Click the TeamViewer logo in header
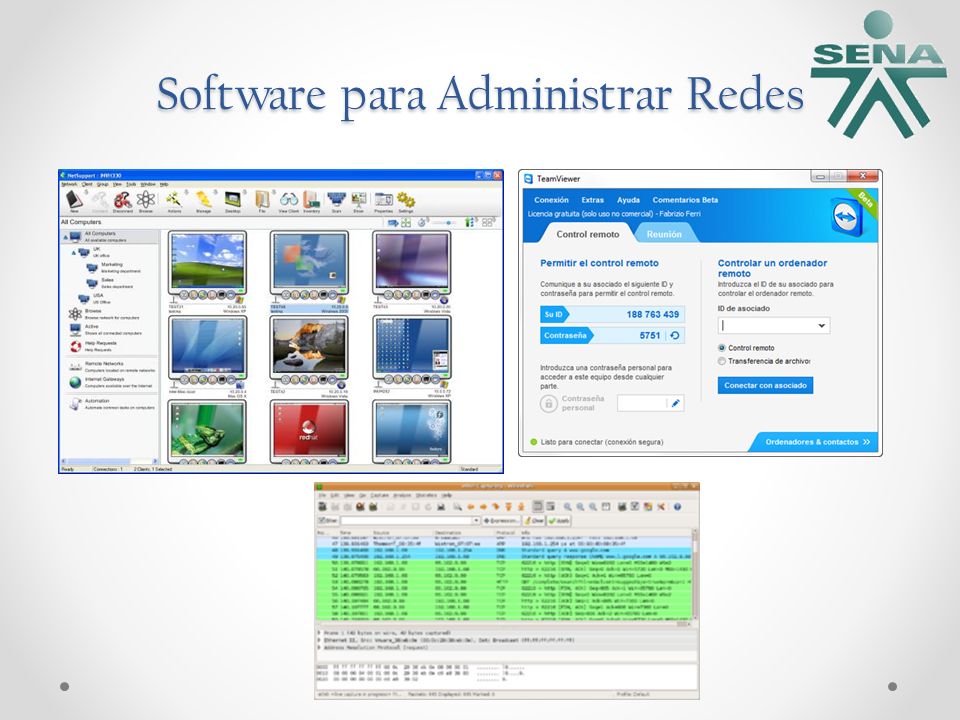Viewport: 960px width, 720px height. pos(847,217)
